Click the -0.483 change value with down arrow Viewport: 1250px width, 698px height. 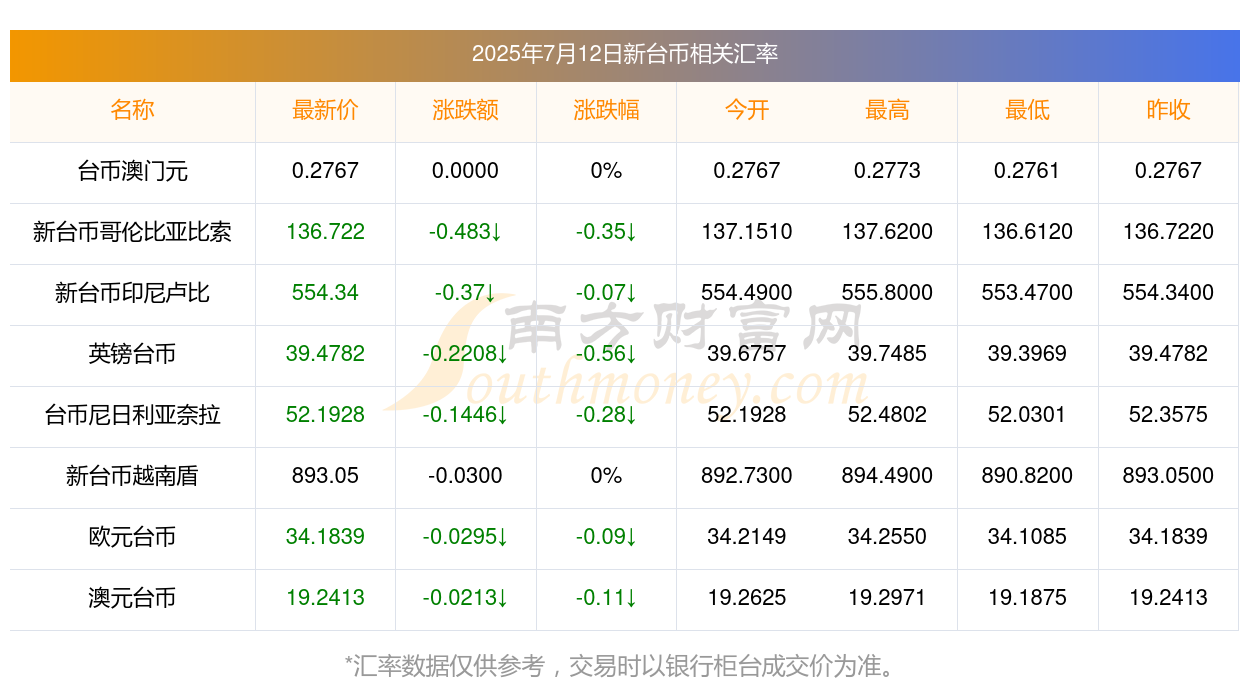[x=466, y=232]
